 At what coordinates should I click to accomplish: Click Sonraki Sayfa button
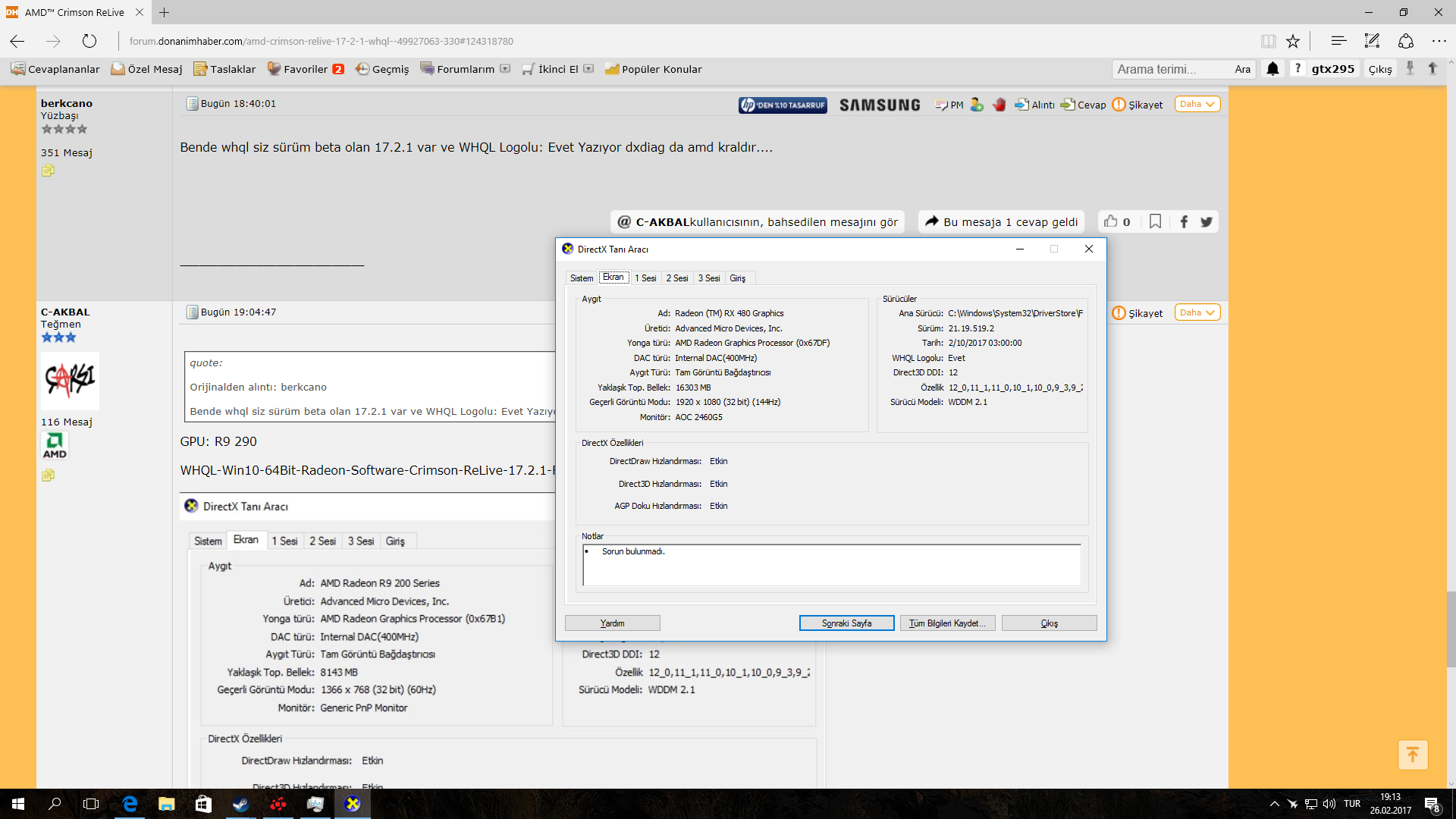click(x=847, y=623)
